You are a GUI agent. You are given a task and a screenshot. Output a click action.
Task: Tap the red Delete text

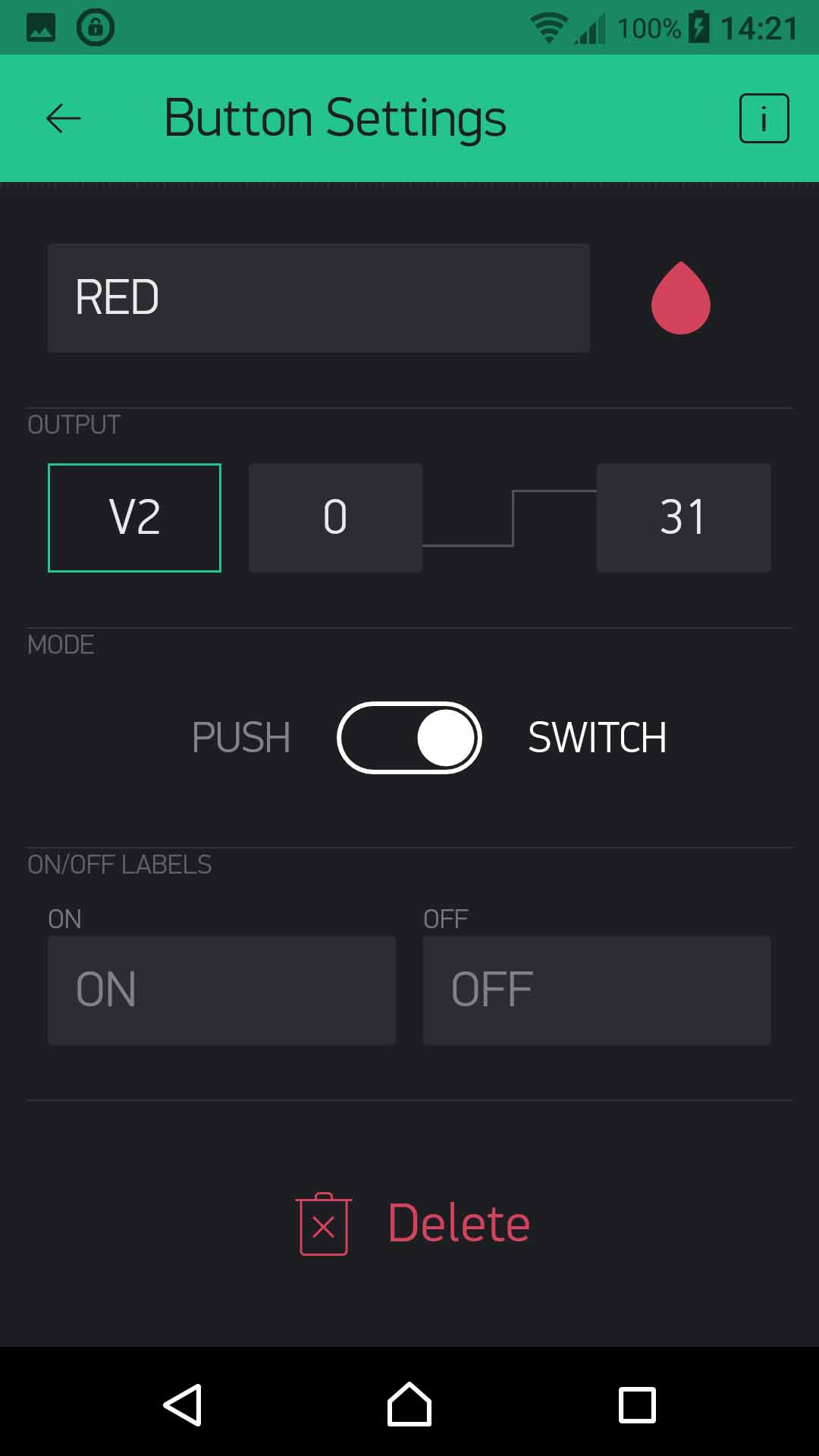[x=459, y=1224]
